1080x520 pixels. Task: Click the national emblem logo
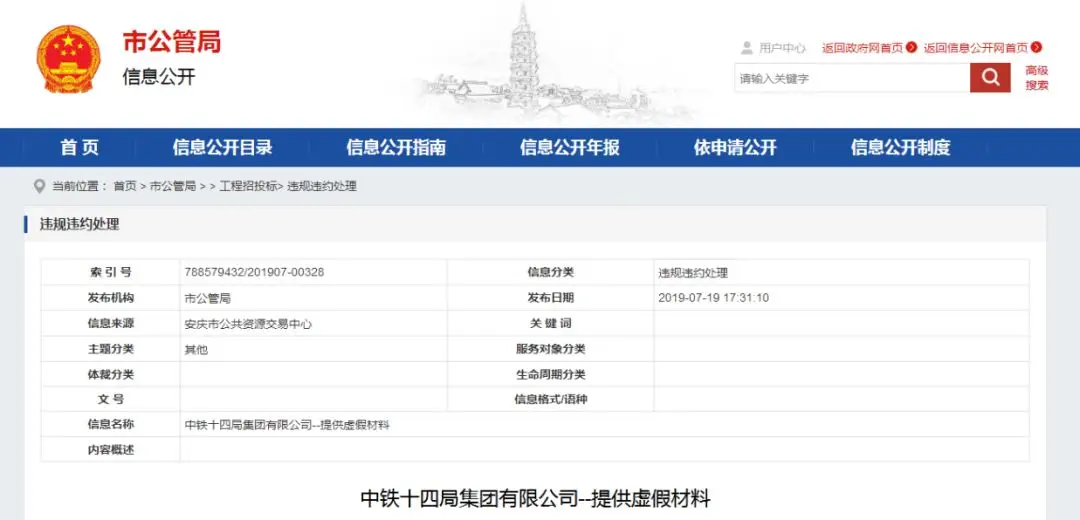pos(68,60)
